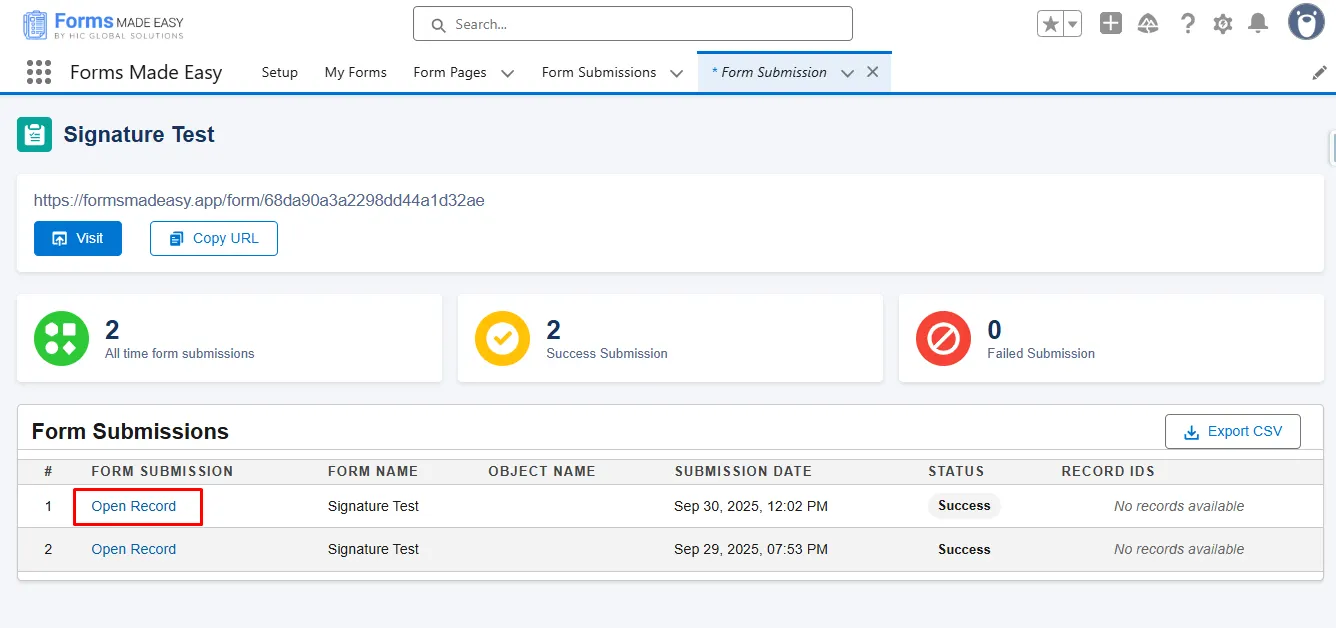
Task: Open the Setup gear icon
Action: pyautogui.click(x=1222, y=24)
